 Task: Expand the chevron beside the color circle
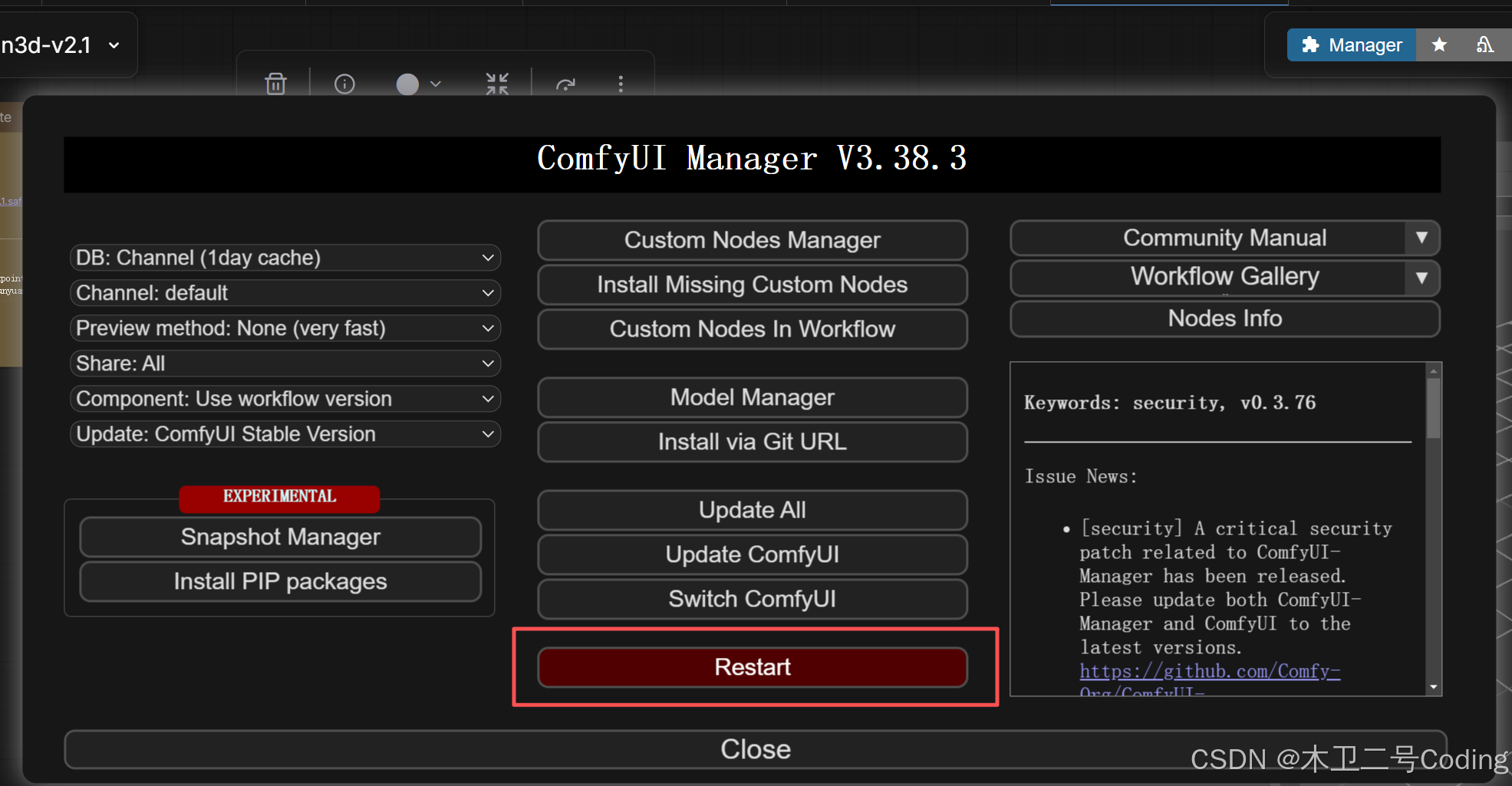click(x=436, y=84)
